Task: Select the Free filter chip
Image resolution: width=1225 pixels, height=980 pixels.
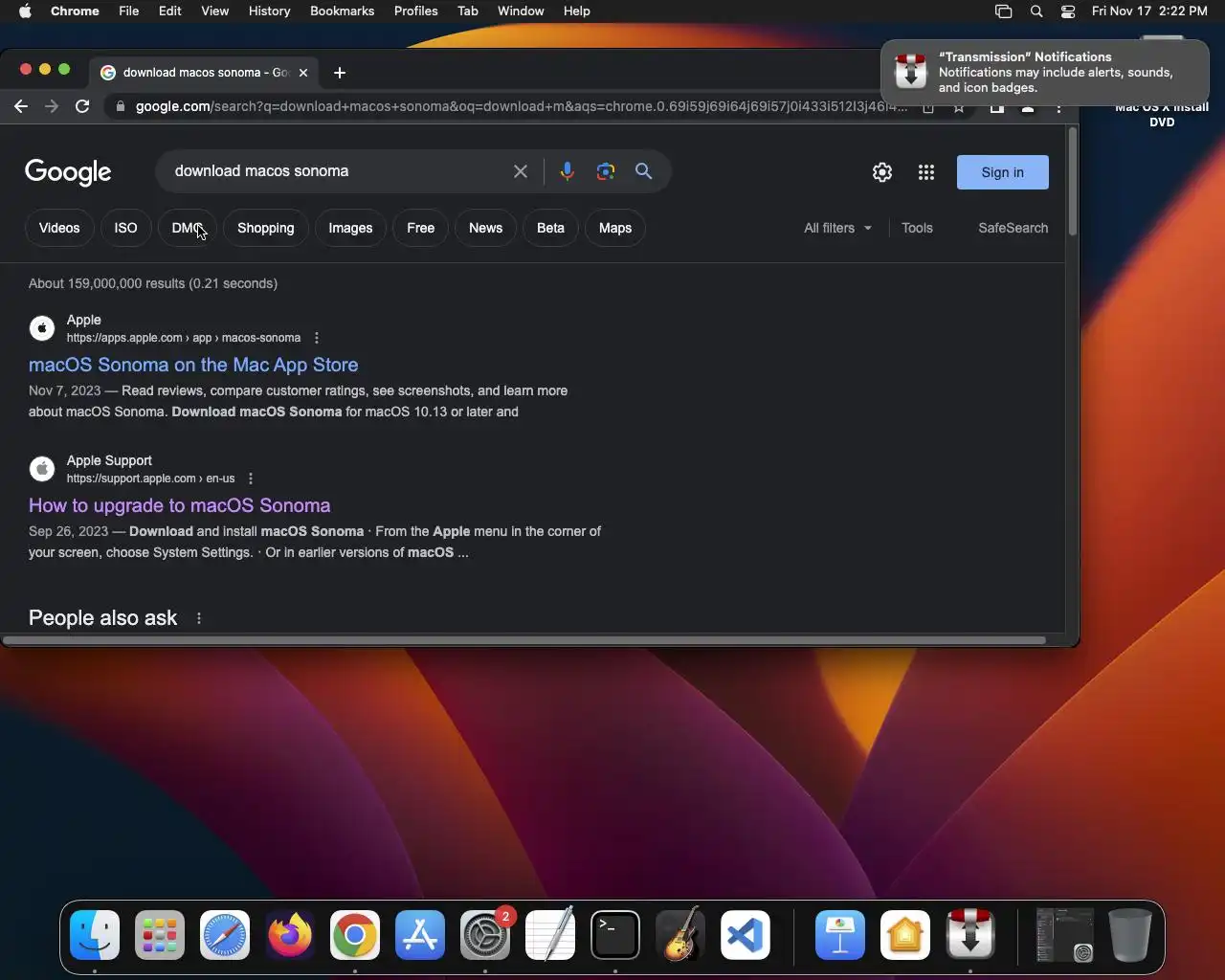Action: [420, 228]
